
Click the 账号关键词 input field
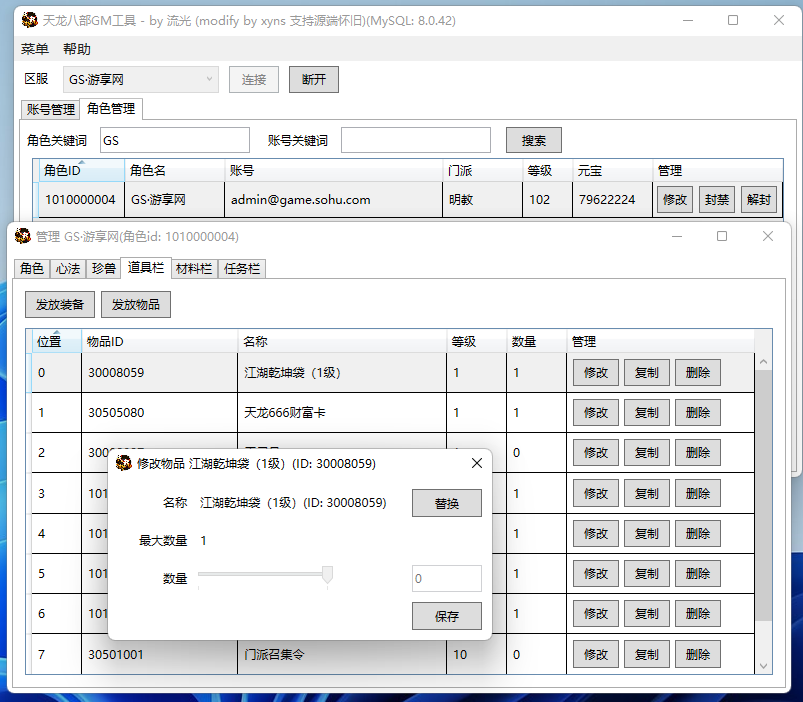point(416,140)
